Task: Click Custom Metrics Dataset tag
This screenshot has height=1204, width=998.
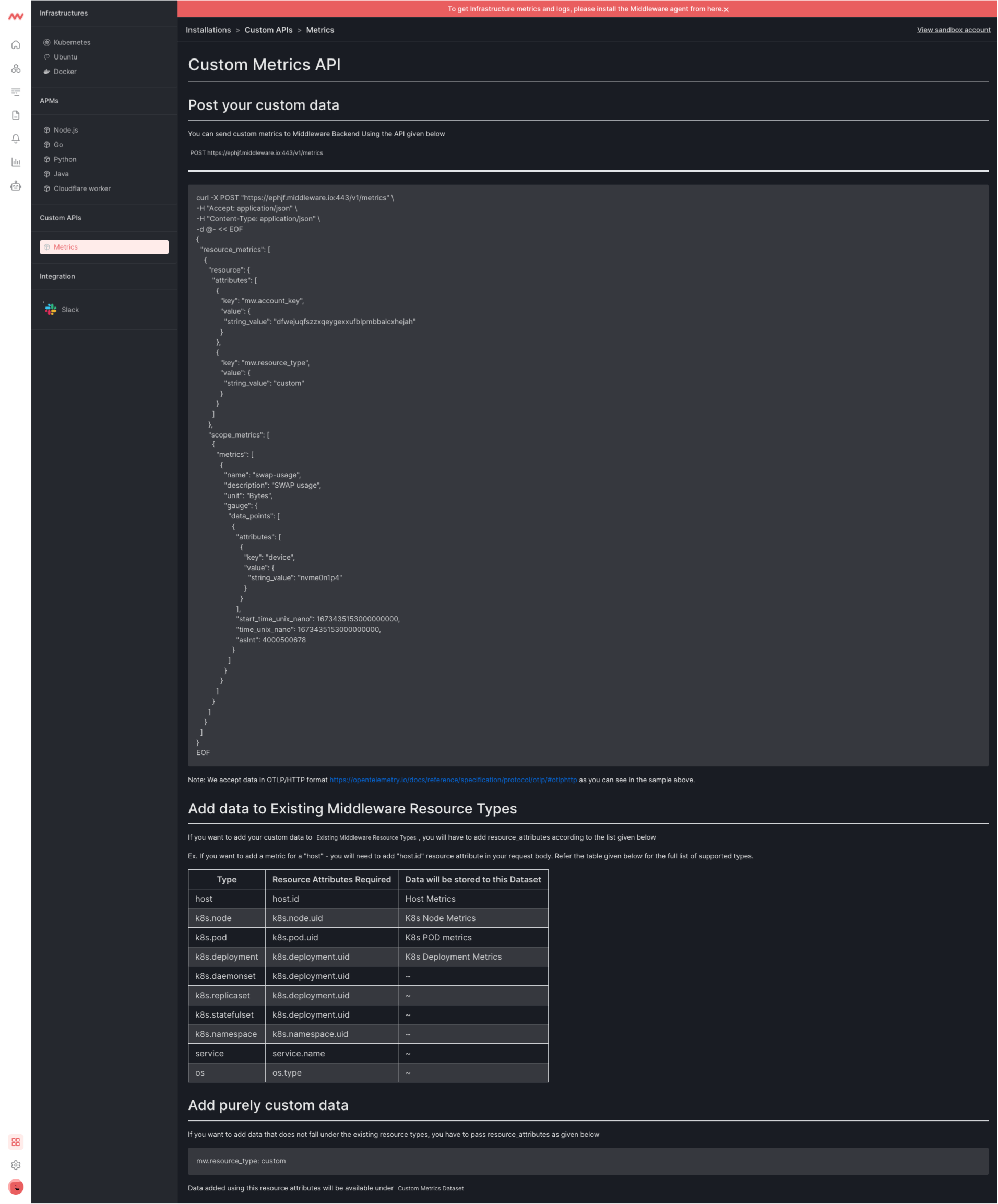Action: pos(431,1188)
